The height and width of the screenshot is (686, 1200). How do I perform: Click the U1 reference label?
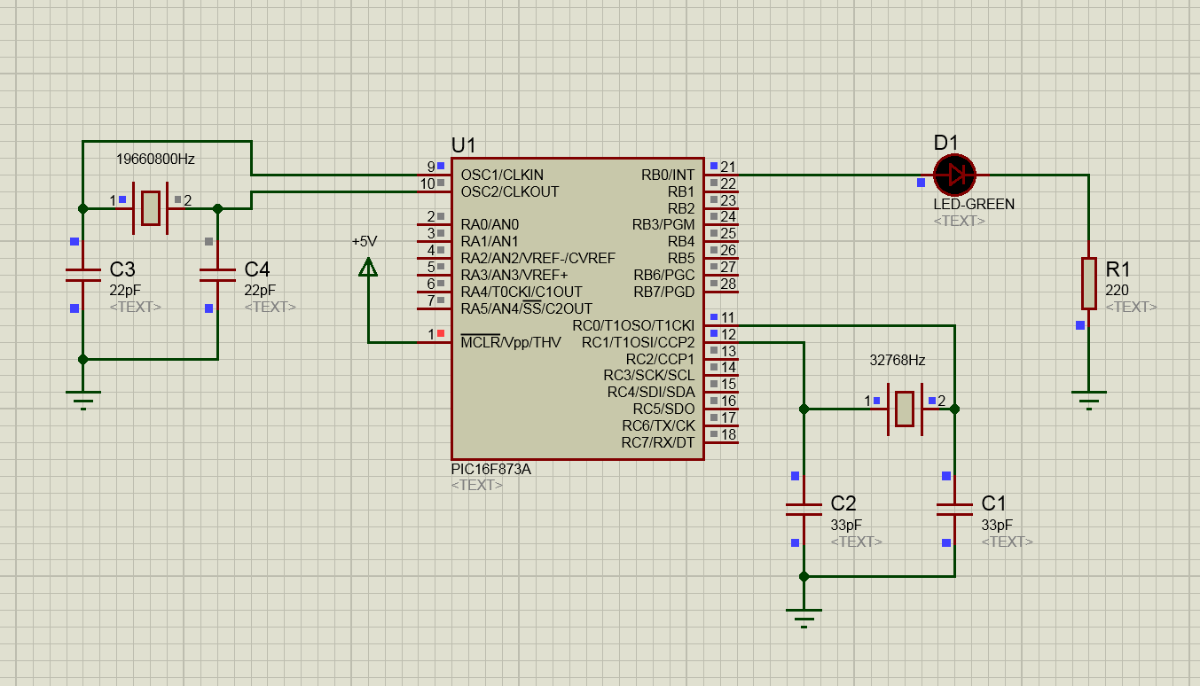tap(464, 146)
